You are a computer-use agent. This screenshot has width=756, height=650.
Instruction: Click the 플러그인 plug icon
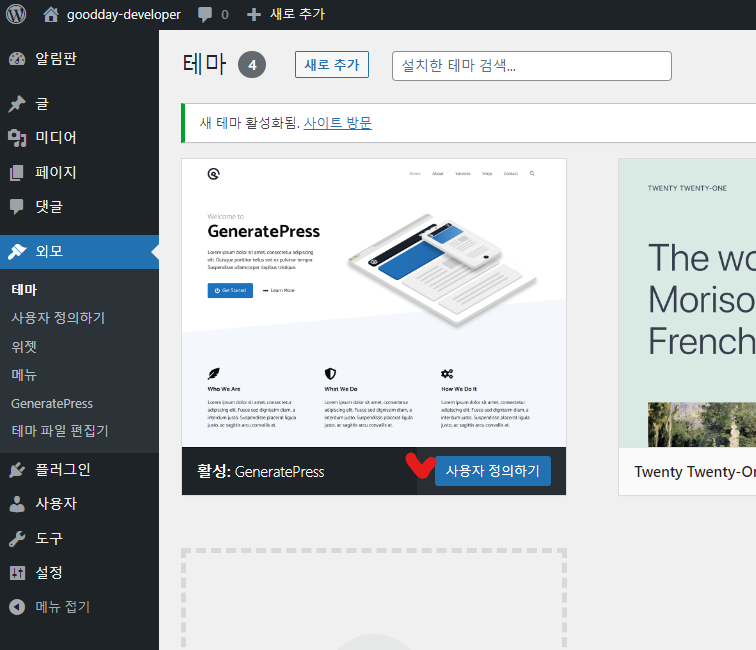pyautogui.click(x=17, y=470)
